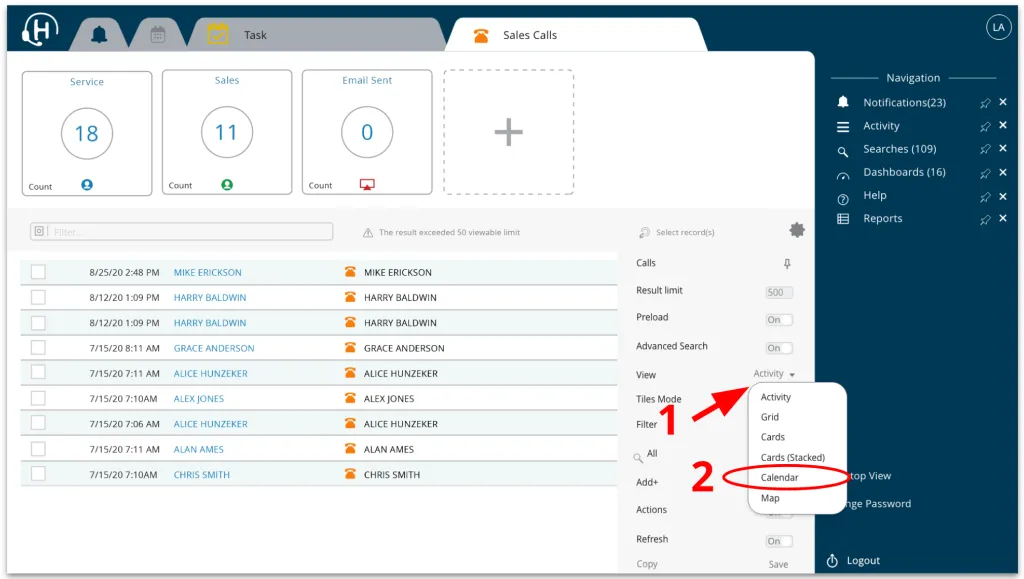The image size is (1024, 579).
Task: Open the bell notifications tab
Action: pos(99,35)
